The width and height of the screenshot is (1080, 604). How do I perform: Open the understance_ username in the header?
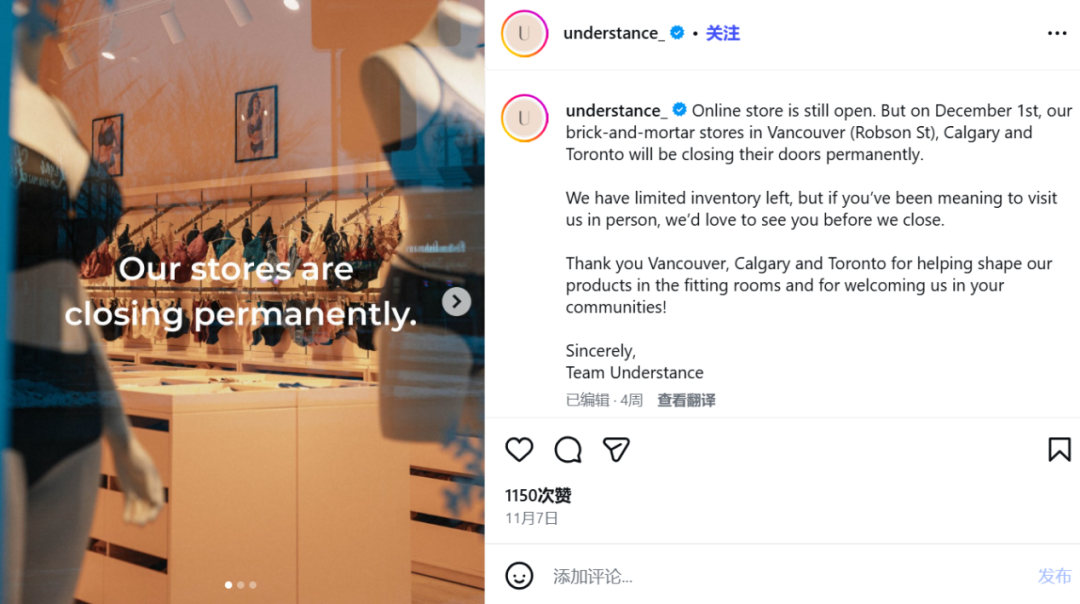tap(613, 33)
